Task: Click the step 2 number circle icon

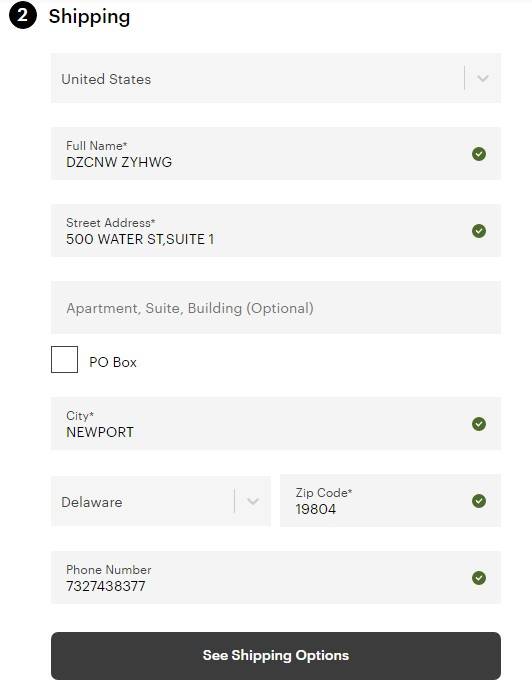Action: 23,16
